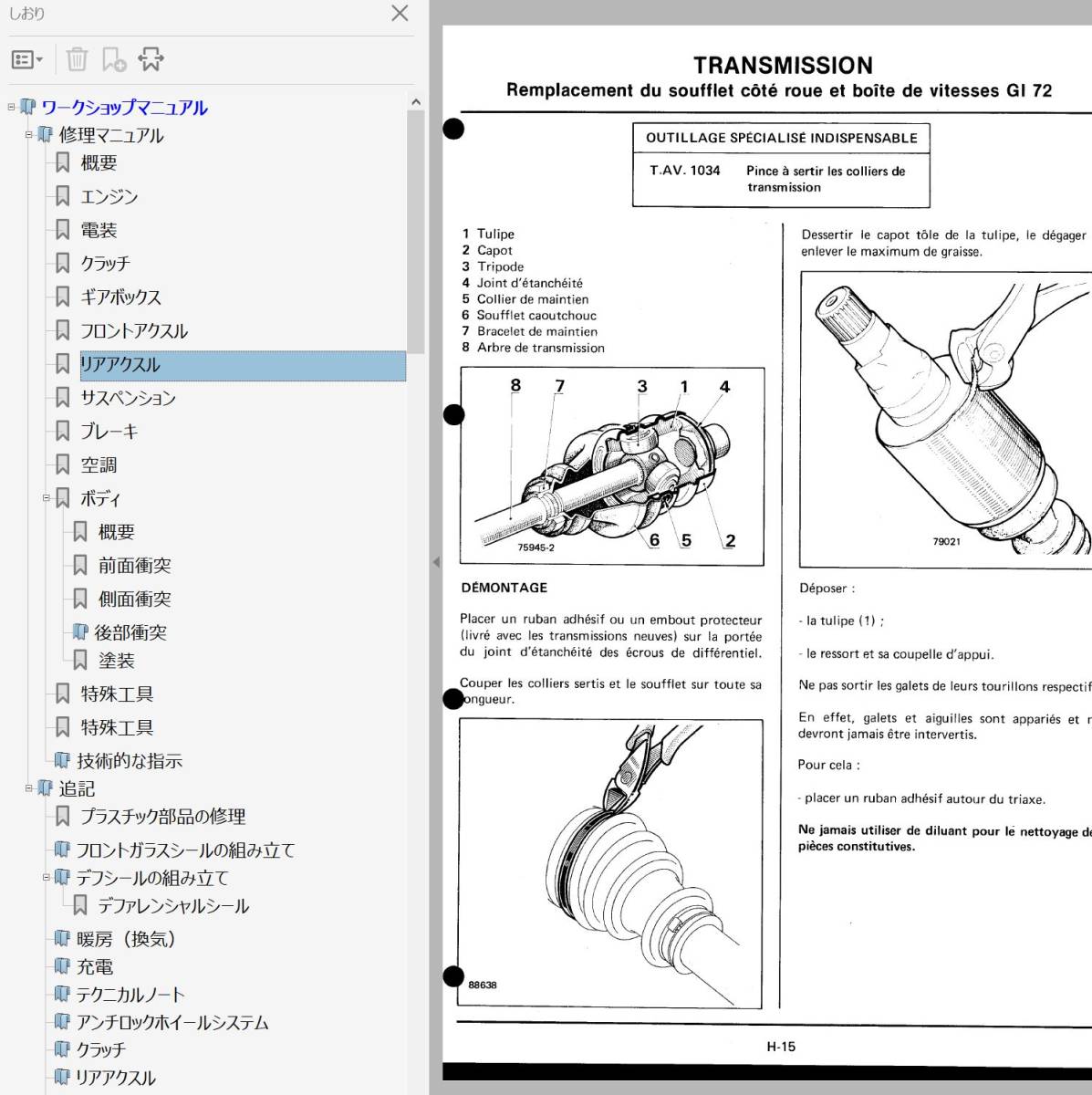Click the bookmark icon beside アンチロックホイールシステム
The height and width of the screenshot is (1095, 1092).
[x=62, y=1022]
